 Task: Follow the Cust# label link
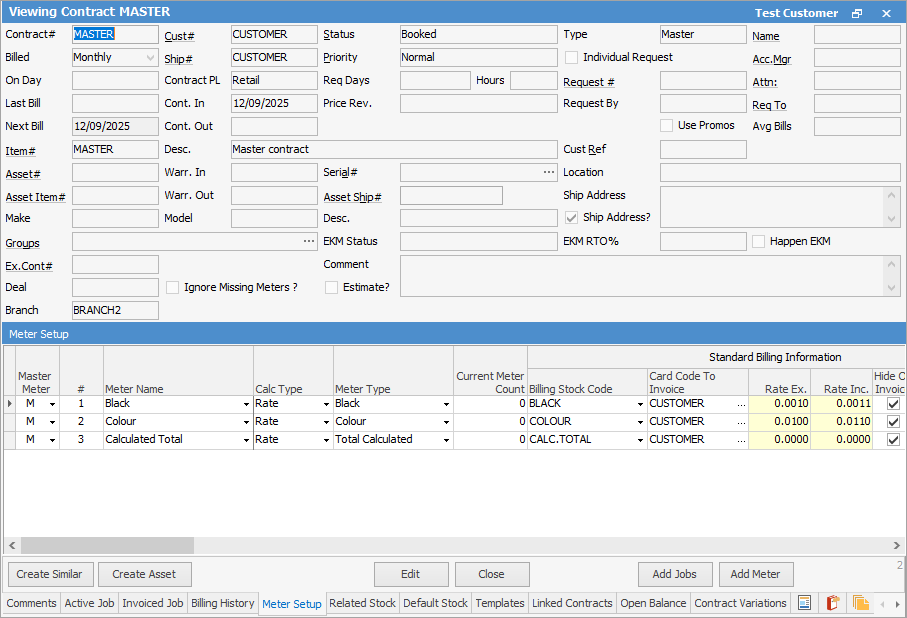tap(179, 36)
